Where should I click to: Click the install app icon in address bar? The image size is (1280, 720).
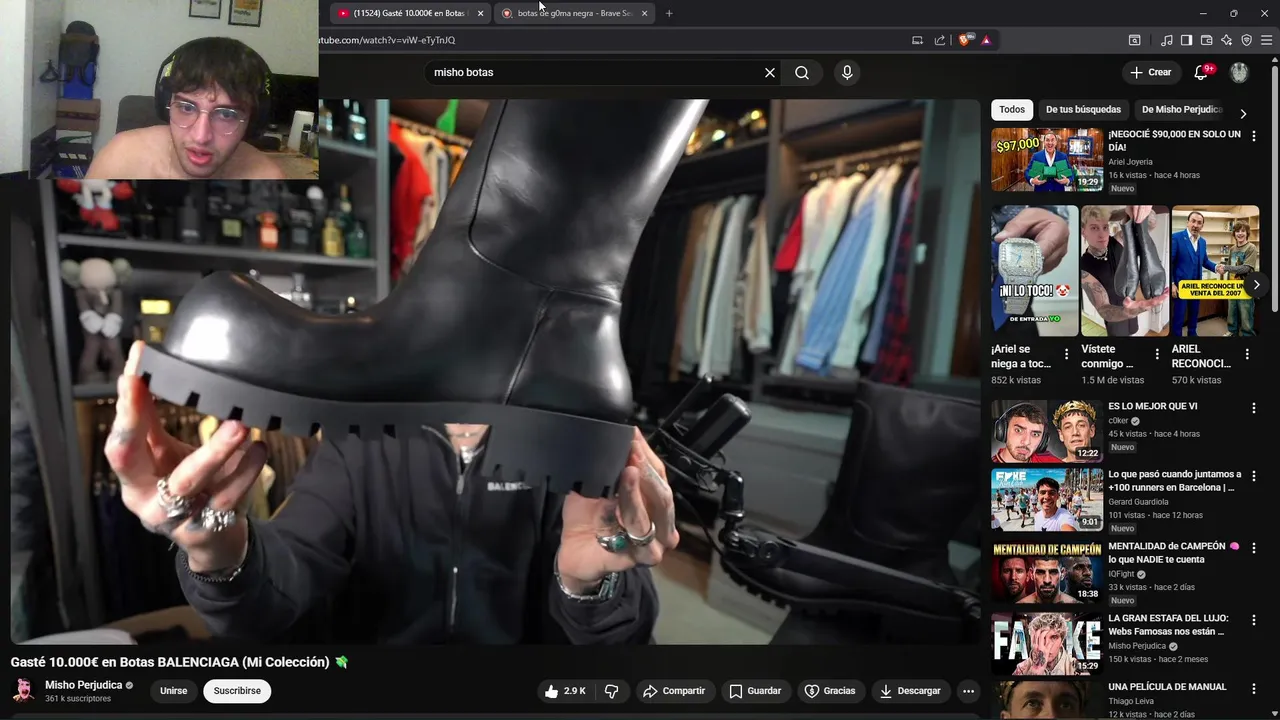(917, 40)
